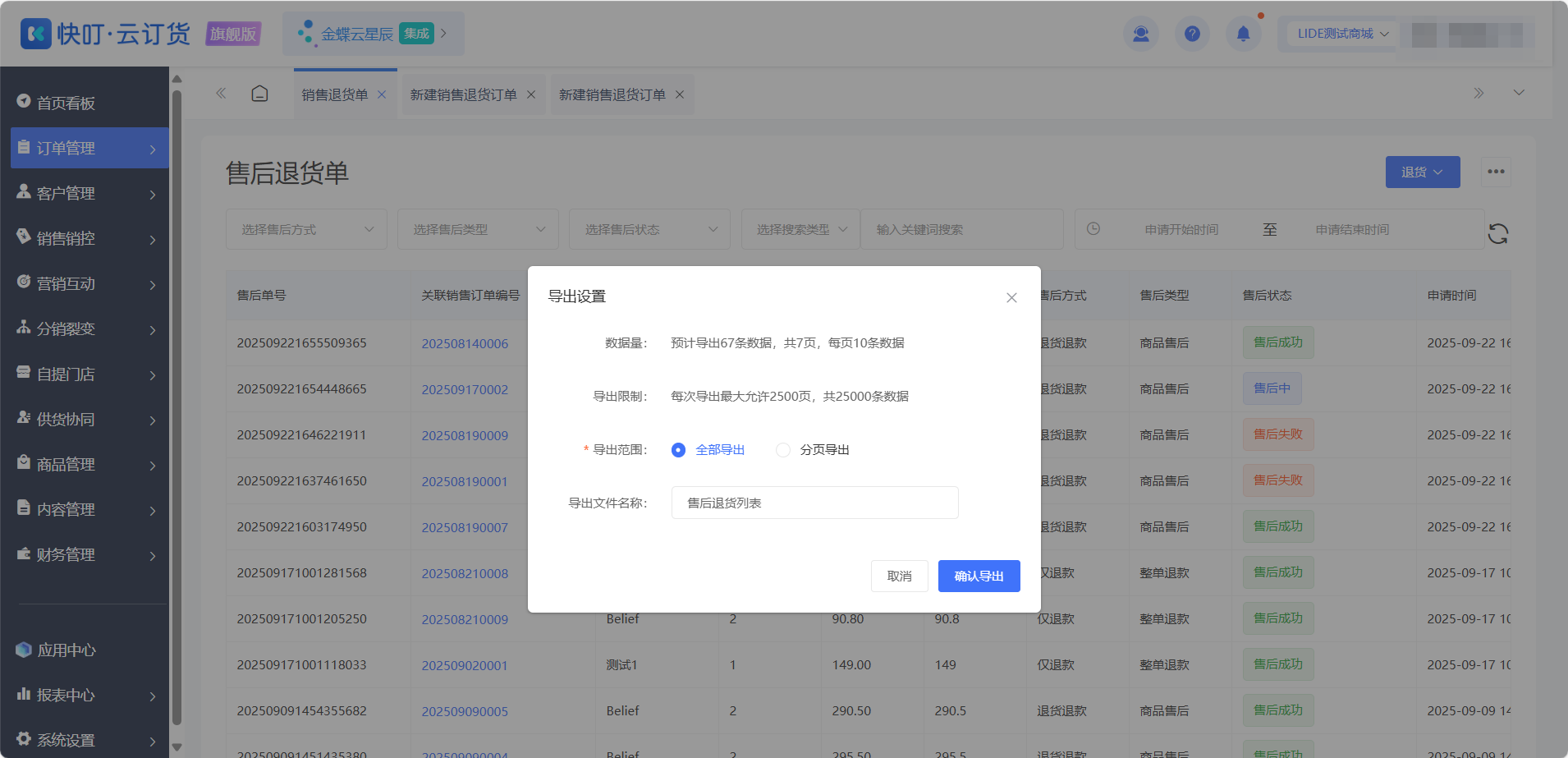Click the 订单管理 sidebar icon

click(x=24, y=147)
